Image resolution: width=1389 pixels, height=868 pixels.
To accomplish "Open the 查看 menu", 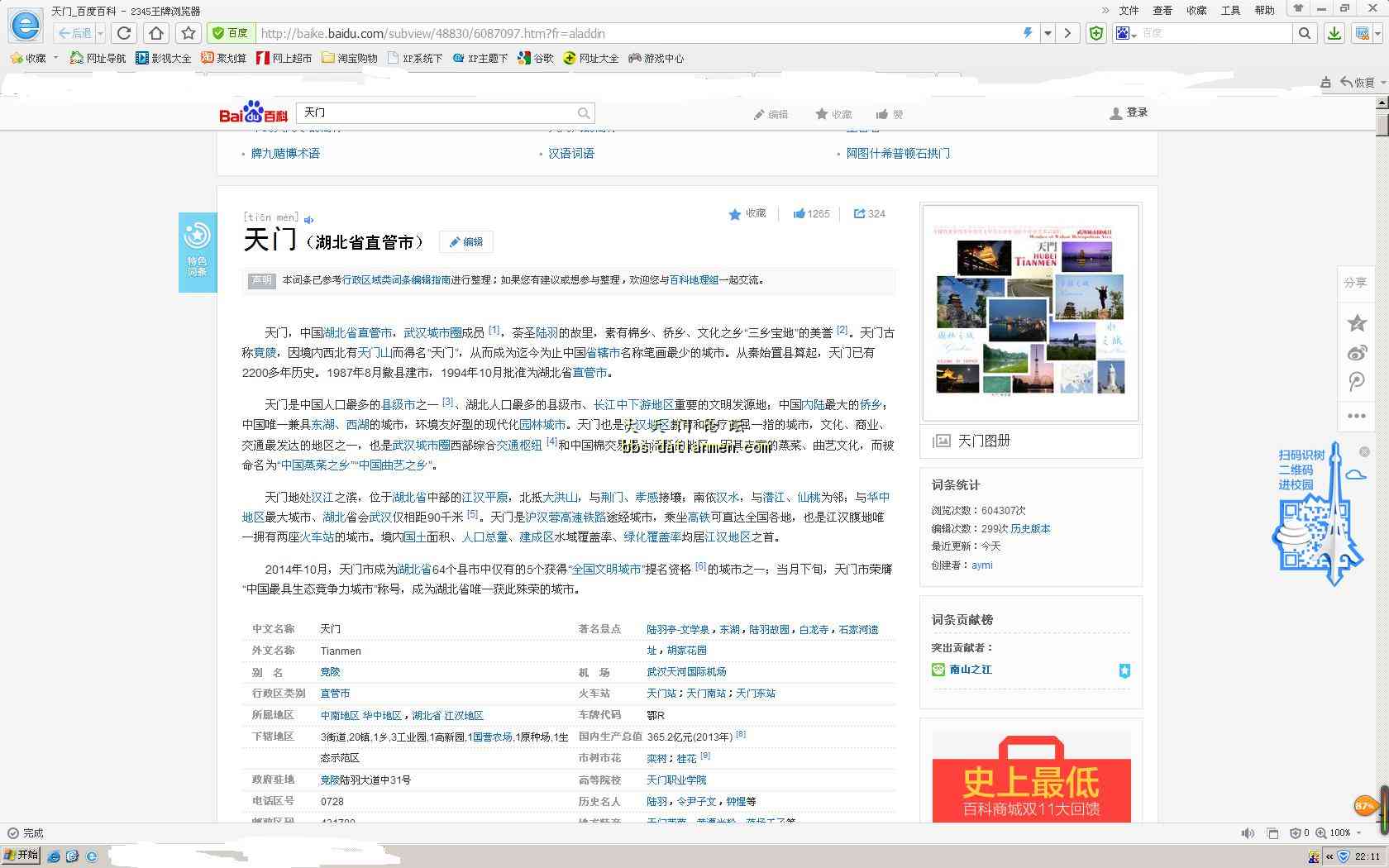I will 1162,10.
